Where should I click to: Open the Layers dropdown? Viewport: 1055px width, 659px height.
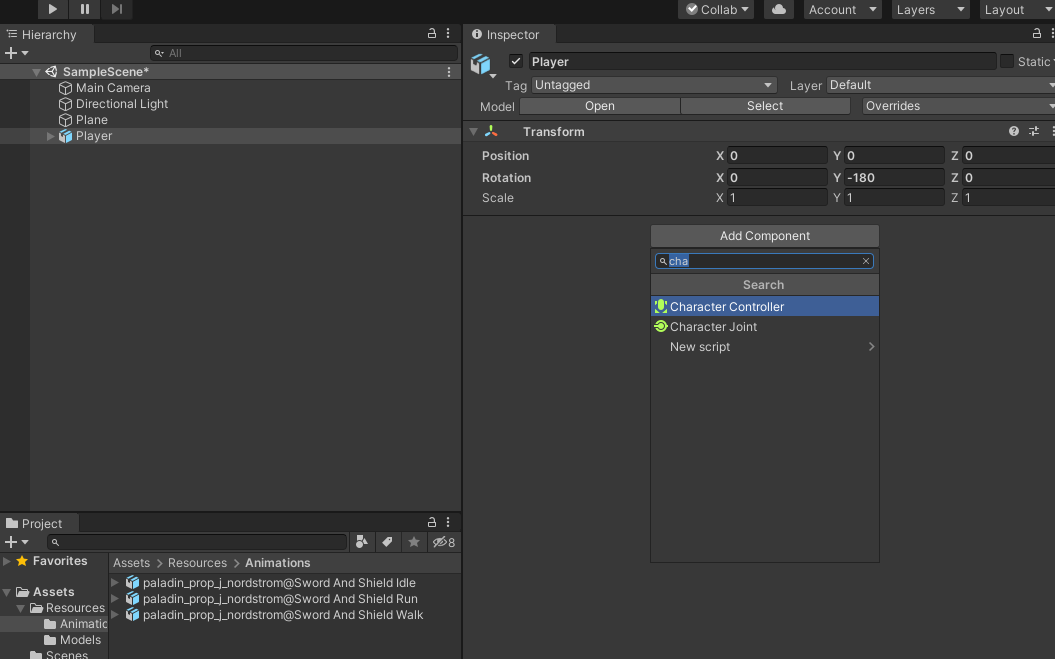coord(931,9)
